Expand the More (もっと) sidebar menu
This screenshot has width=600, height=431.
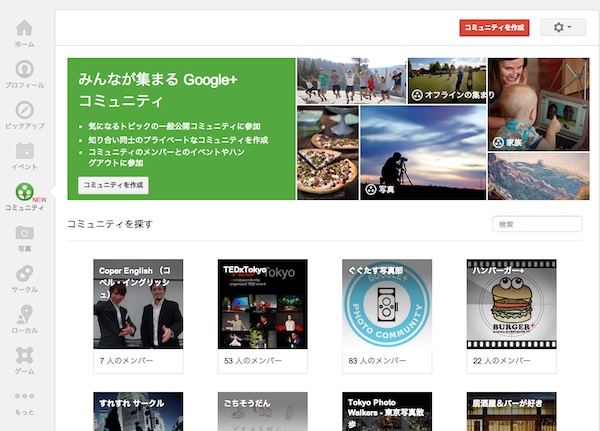25,398
